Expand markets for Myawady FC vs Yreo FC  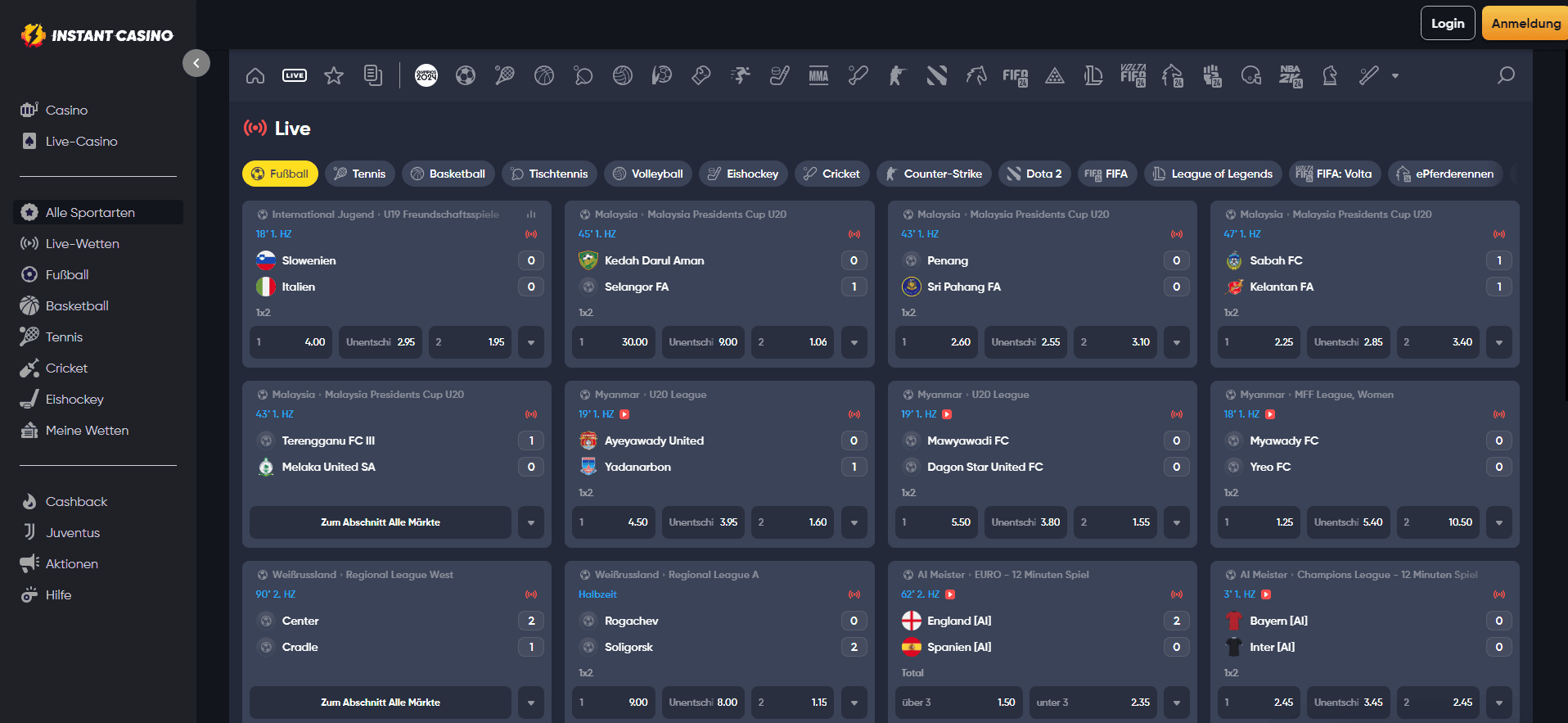pos(1498,522)
